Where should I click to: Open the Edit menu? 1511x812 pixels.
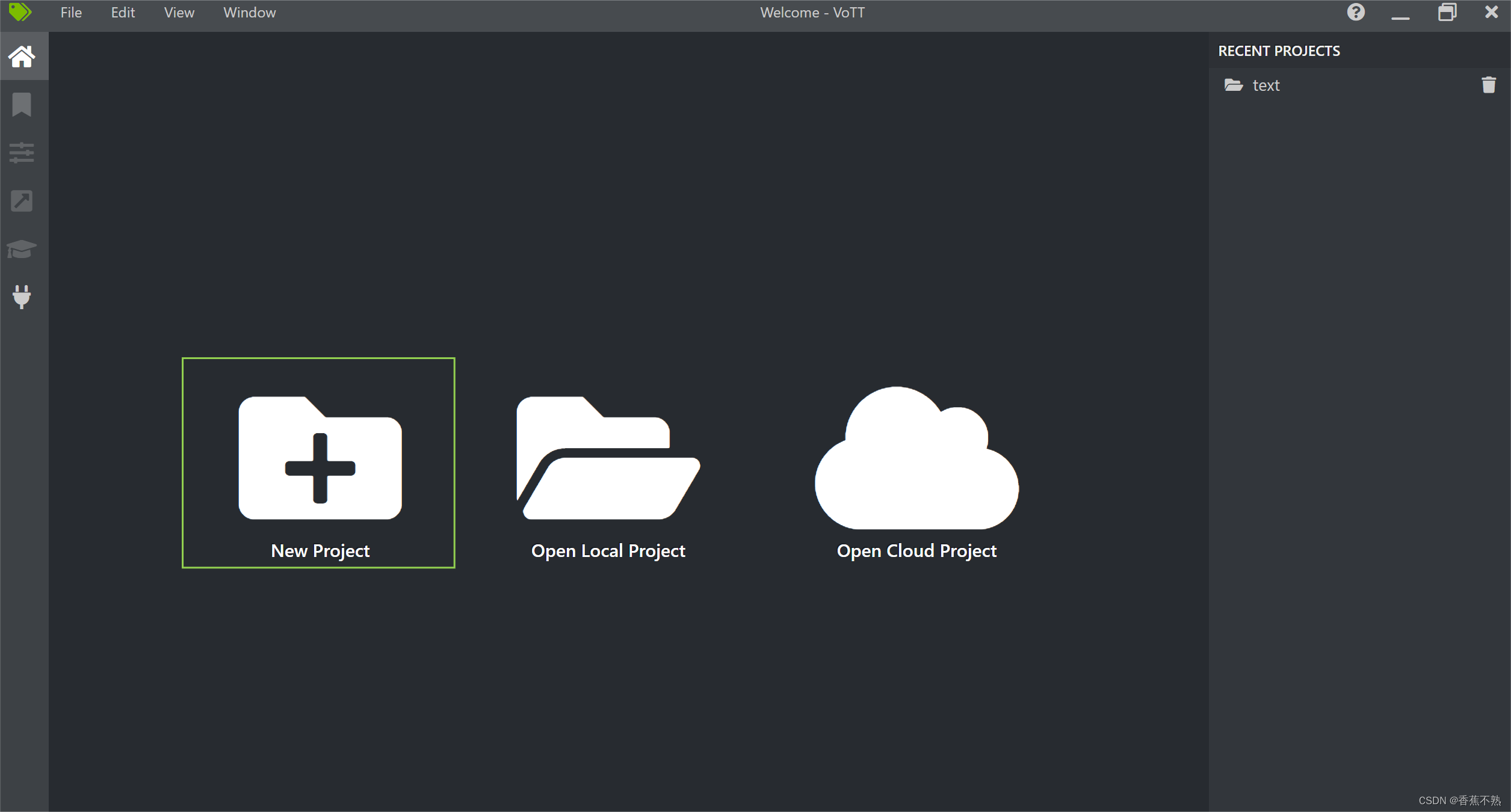(123, 13)
